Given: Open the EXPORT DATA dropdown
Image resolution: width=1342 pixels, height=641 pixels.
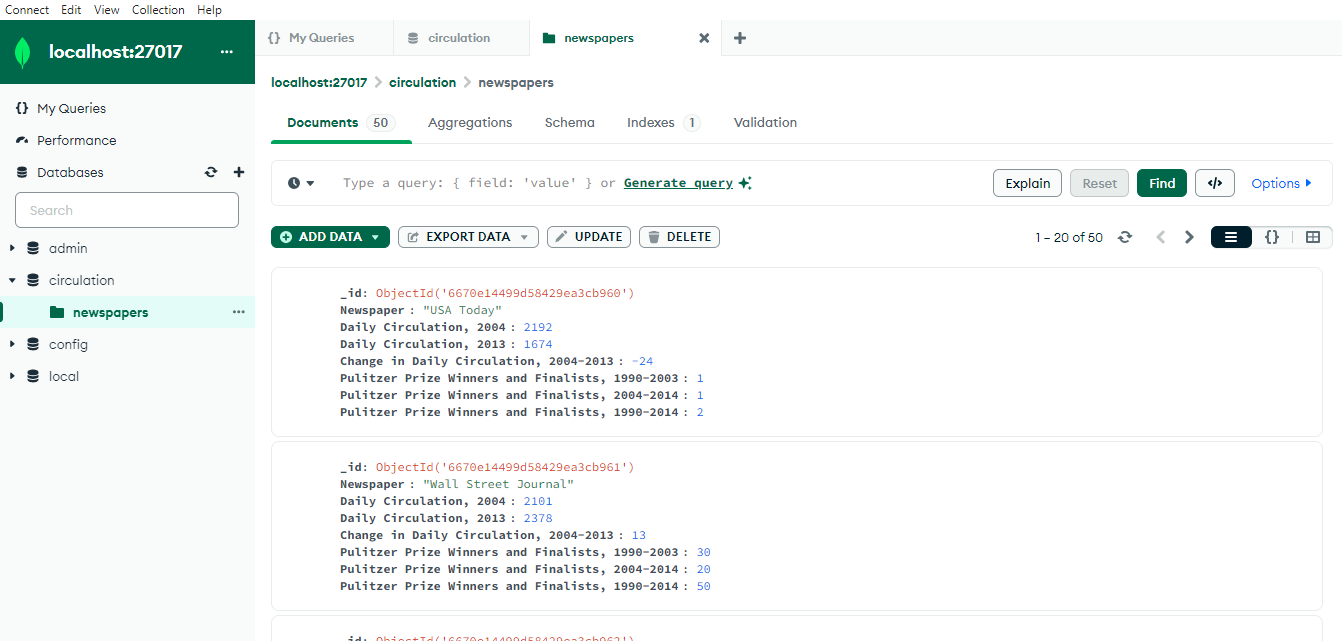Looking at the screenshot, I should click(468, 237).
